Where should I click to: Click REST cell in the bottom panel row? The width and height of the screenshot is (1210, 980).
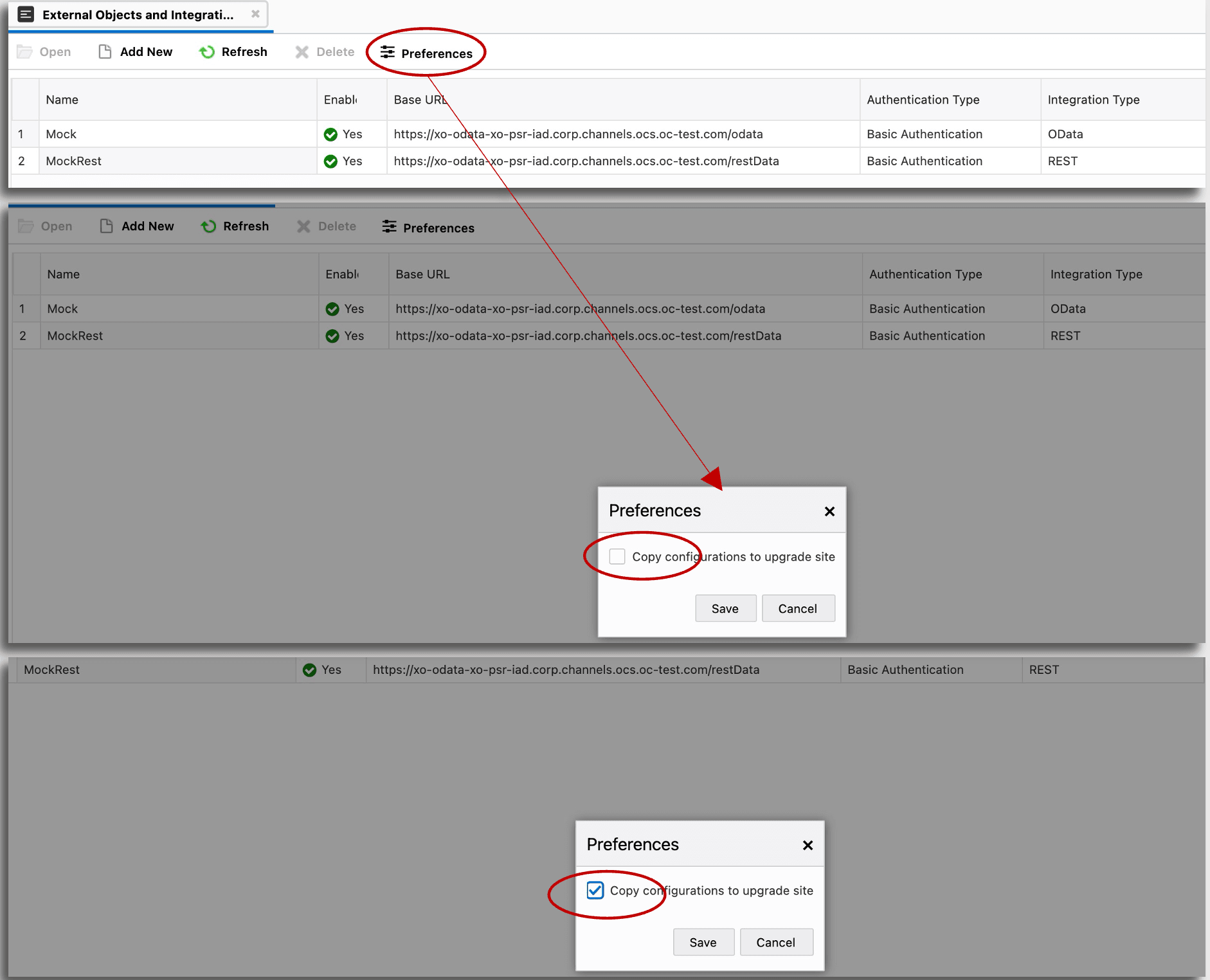(x=1044, y=669)
